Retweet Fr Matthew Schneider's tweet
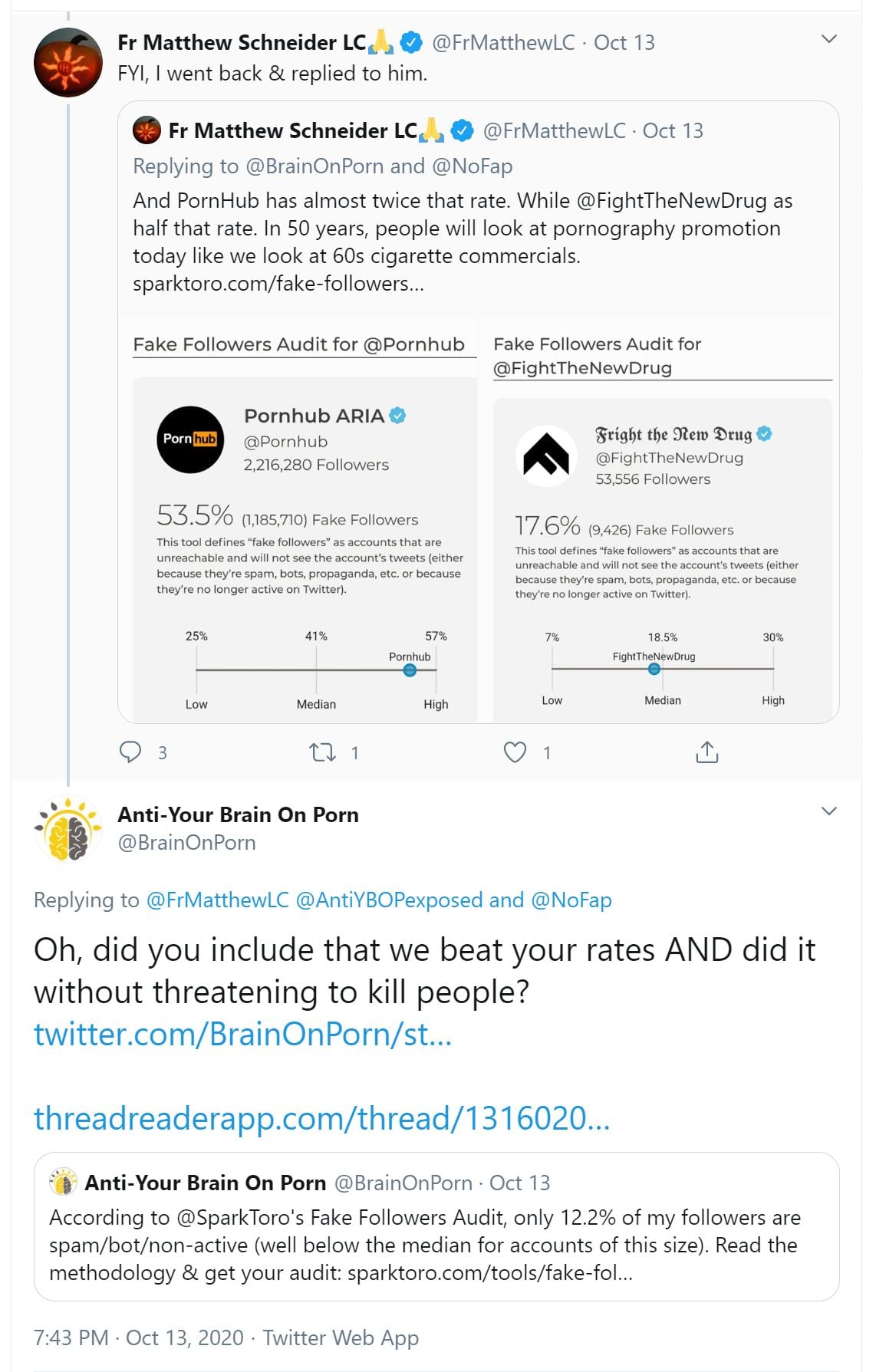Viewport: 876px width, 1372px height. 322,752
